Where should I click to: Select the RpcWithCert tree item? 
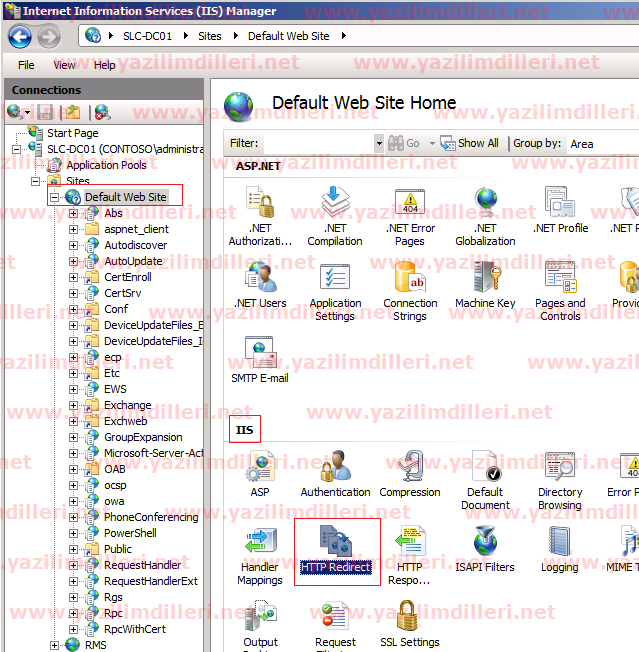coord(135,629)
